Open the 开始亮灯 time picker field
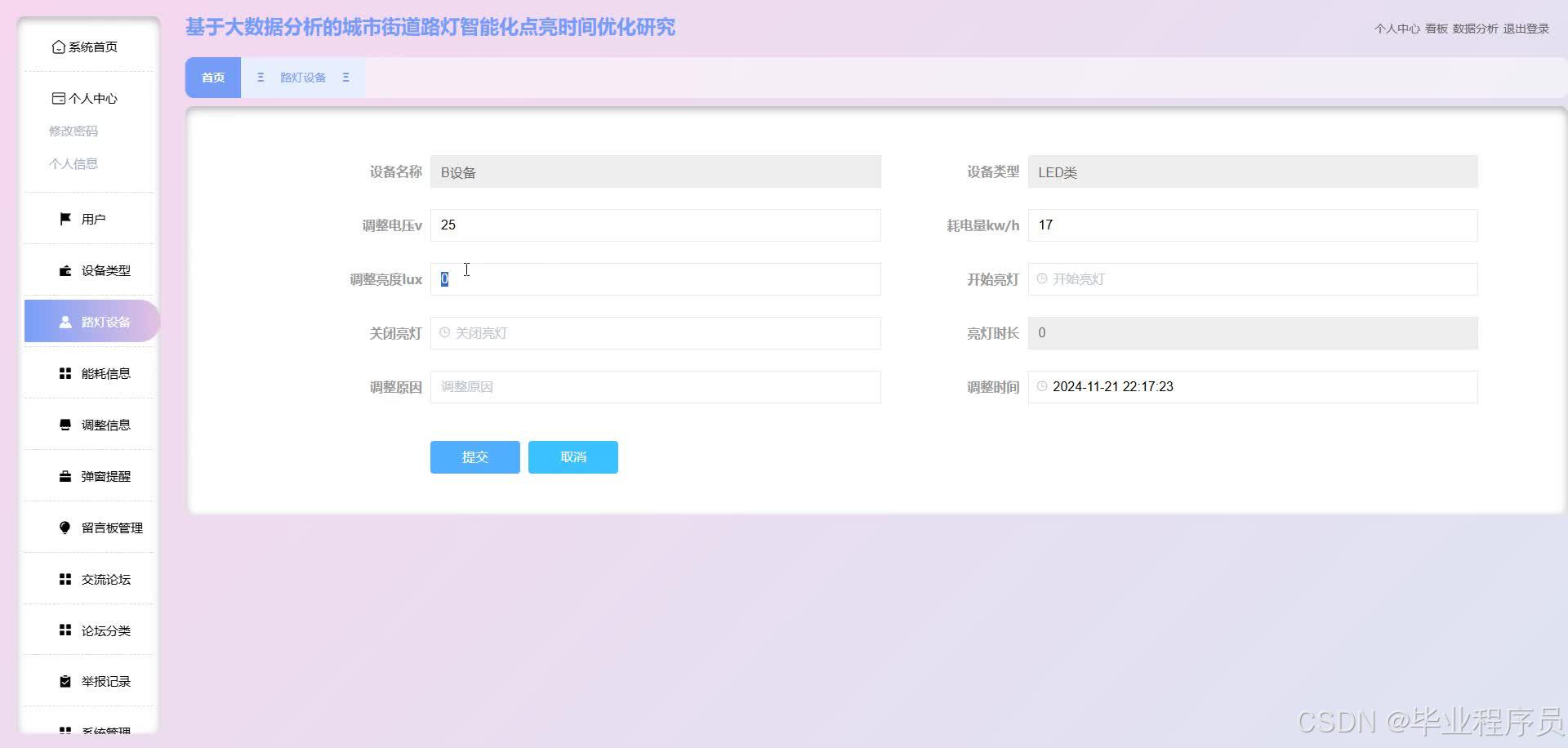 coord(1253,279)
